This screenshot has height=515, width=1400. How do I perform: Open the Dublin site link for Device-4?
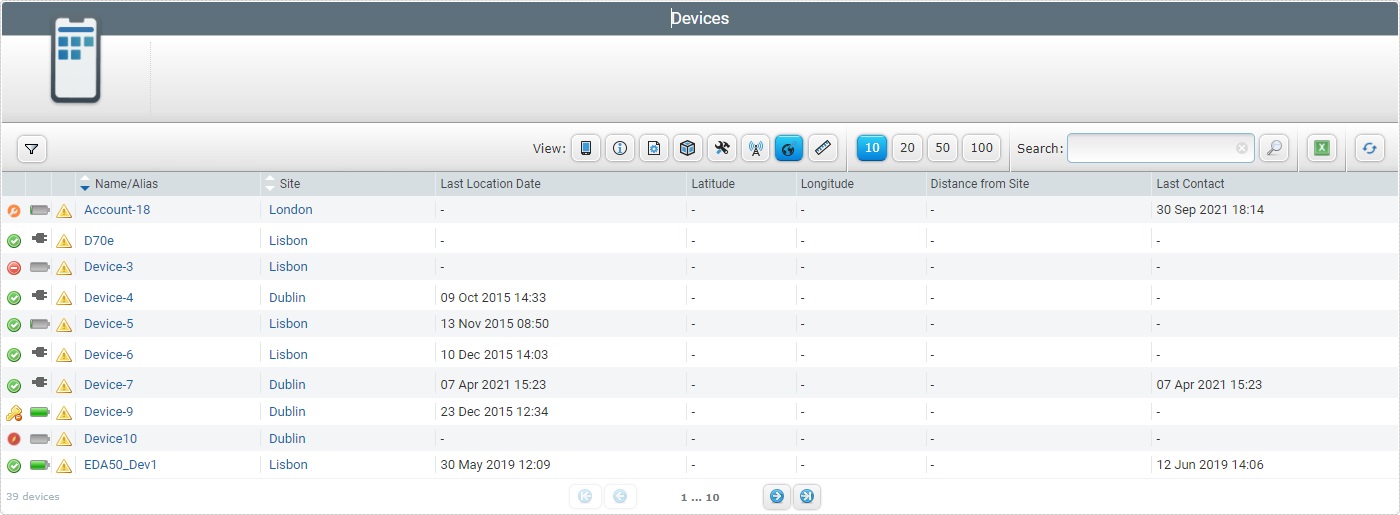point(288,298)
